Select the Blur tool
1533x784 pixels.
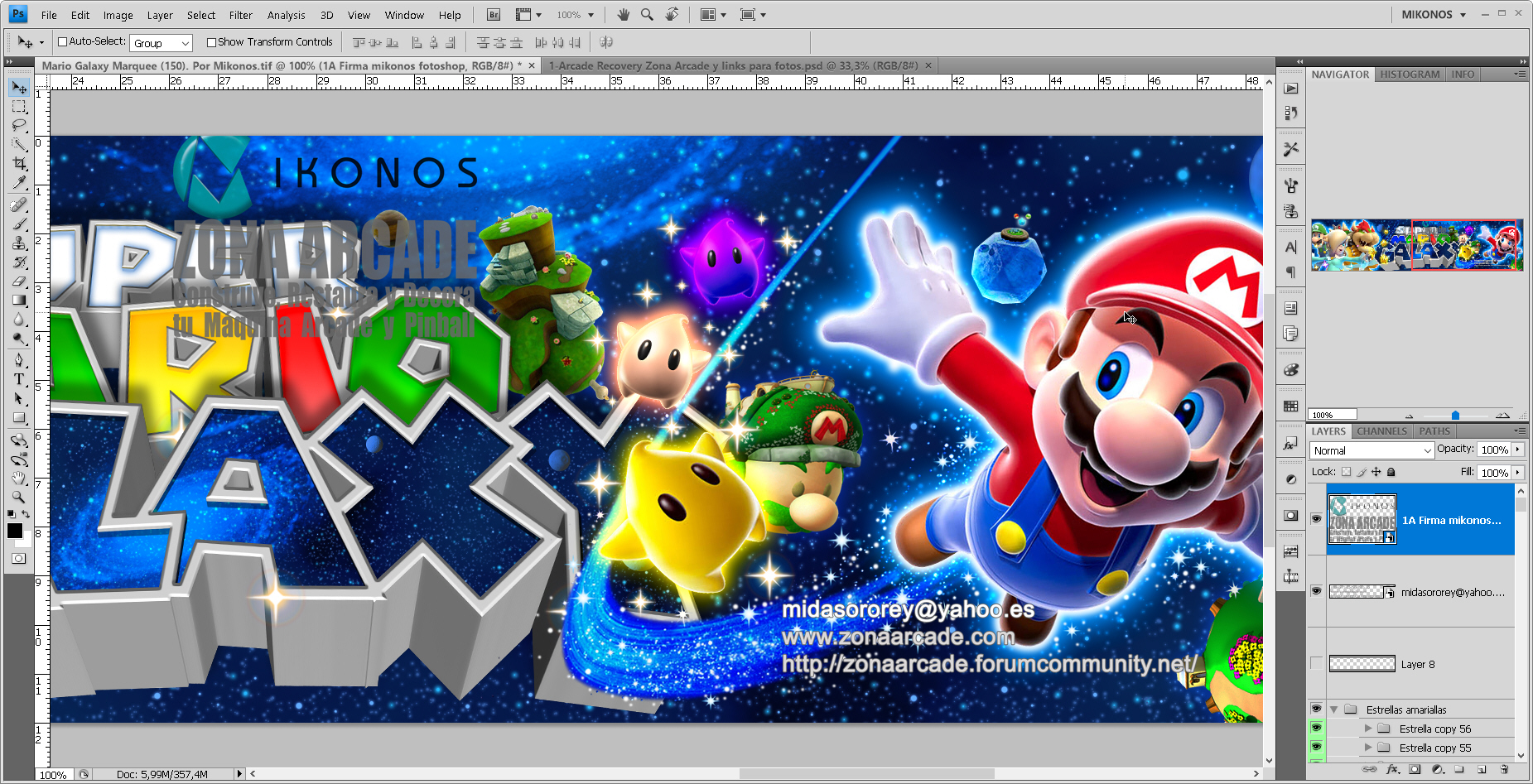(x=19, y=319)
